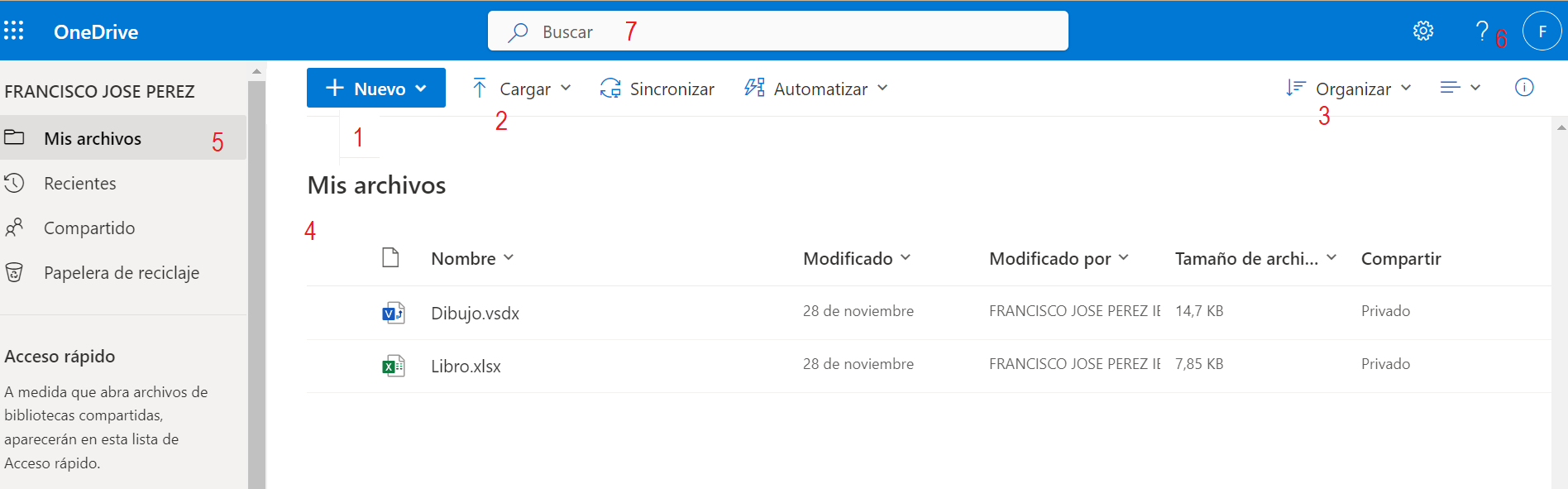Viewport: 1568px width, 489px height.
Task: Open Compartido in the sidebar
Action: click(123, 228)
